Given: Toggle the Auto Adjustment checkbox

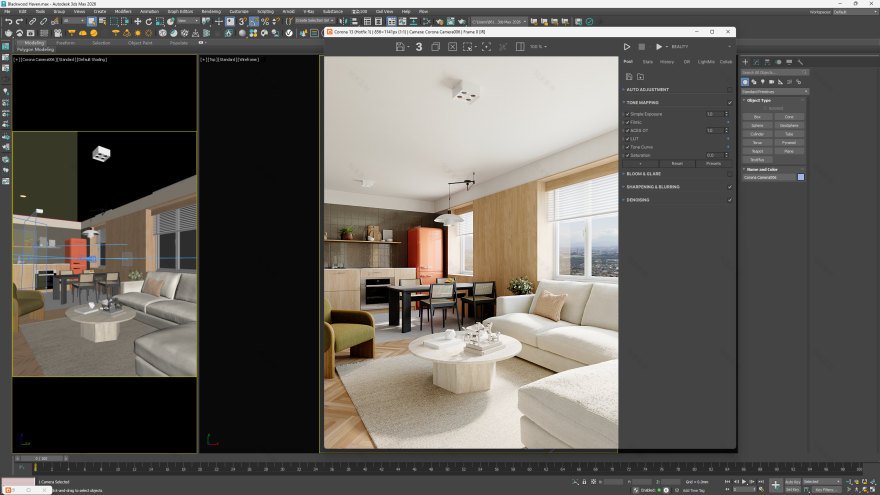Looking at the screenshot, I should (730, 90).
